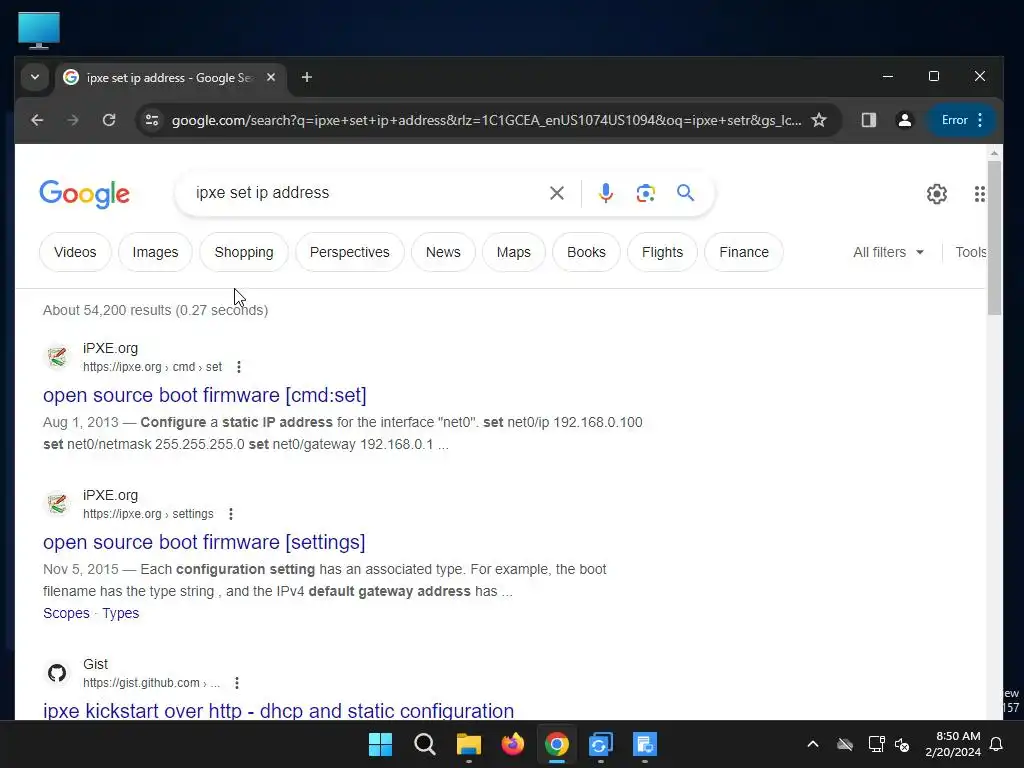Screen dimensions: 1024x768
Task: Open Windows taskbar search
Action: tap(424, 744)
